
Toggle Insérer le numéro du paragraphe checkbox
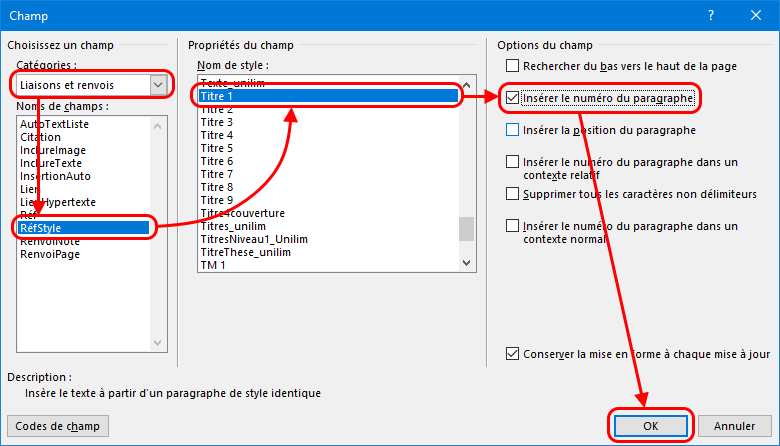[x=513, y=98]
